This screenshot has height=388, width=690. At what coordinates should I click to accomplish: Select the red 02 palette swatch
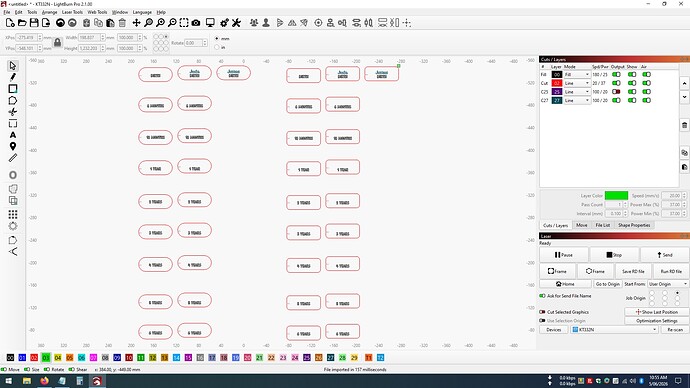click(x=34, y=358)
